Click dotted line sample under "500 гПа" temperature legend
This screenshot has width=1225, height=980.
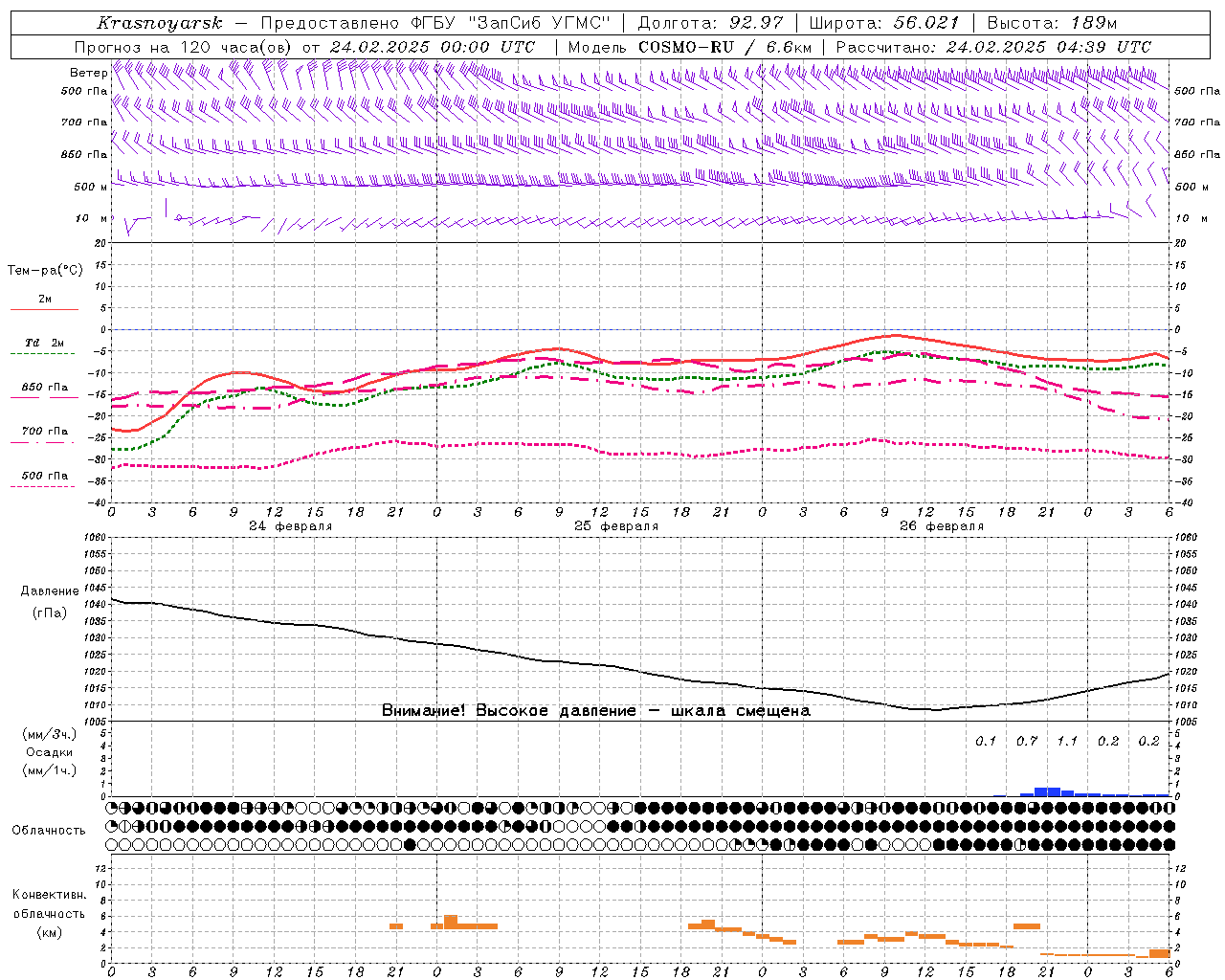coord(44,487)
